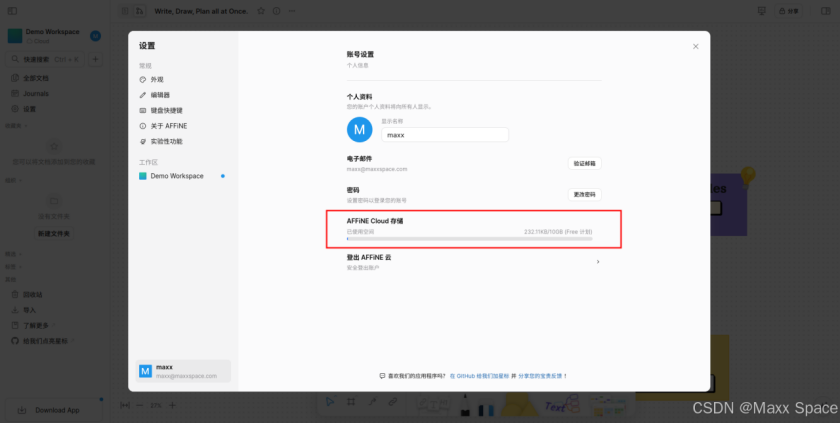Click the AFFiNE Cloud storage usage bar
The width and height of the screenshot is (840, 423).
469,239
